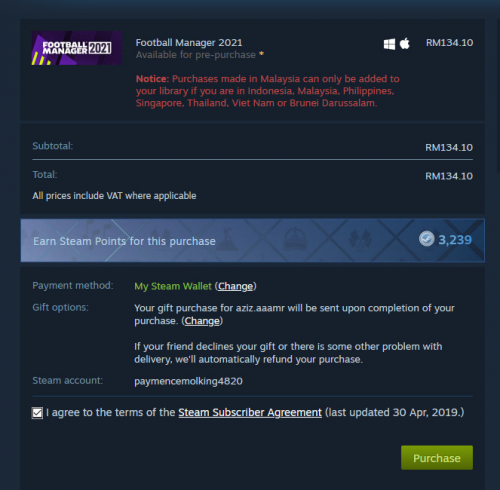Click the Subtotal amount RM134.10
Screen dimensions: 500x490
[x=449, y=147]
